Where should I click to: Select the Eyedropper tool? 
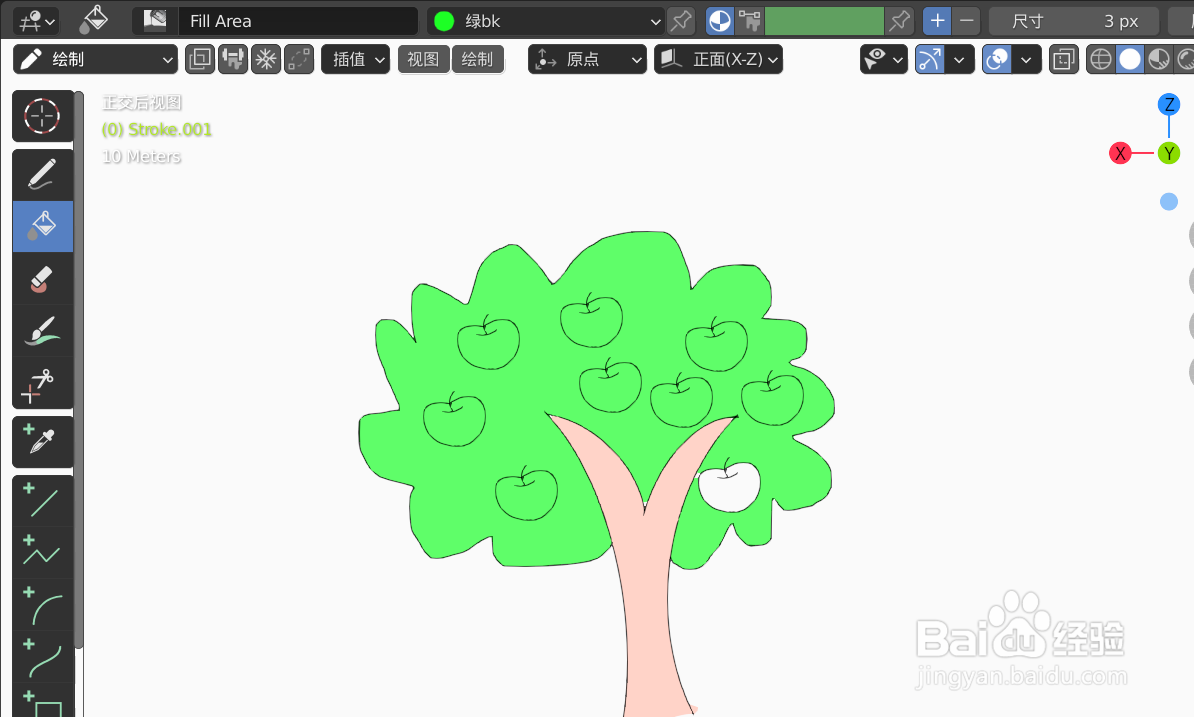pos(42,441)
